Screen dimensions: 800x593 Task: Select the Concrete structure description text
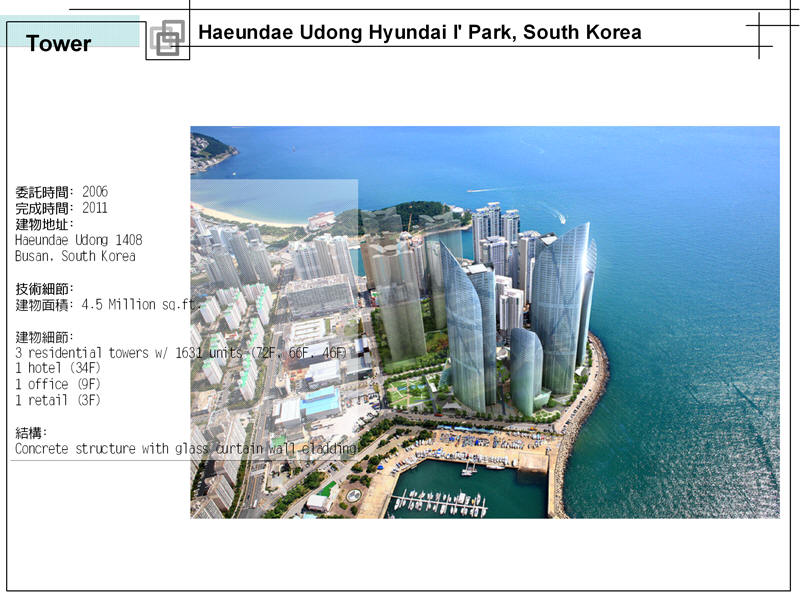pyautogui.click(x=186, y=448)
